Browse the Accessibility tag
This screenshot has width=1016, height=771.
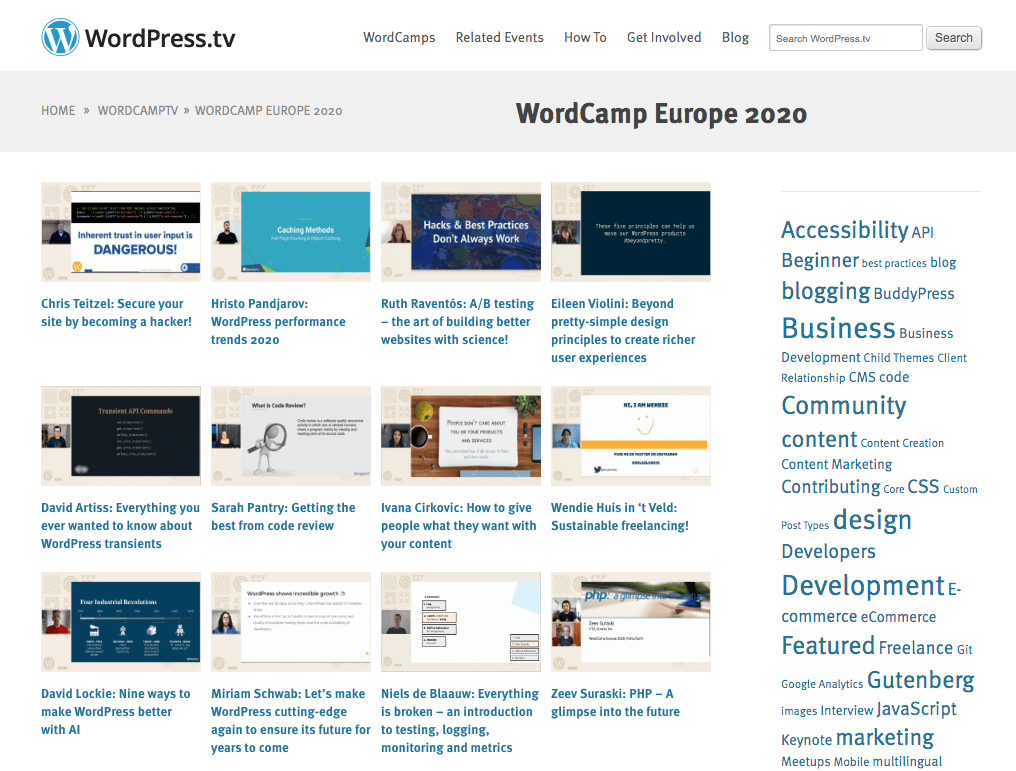(844, 229)
